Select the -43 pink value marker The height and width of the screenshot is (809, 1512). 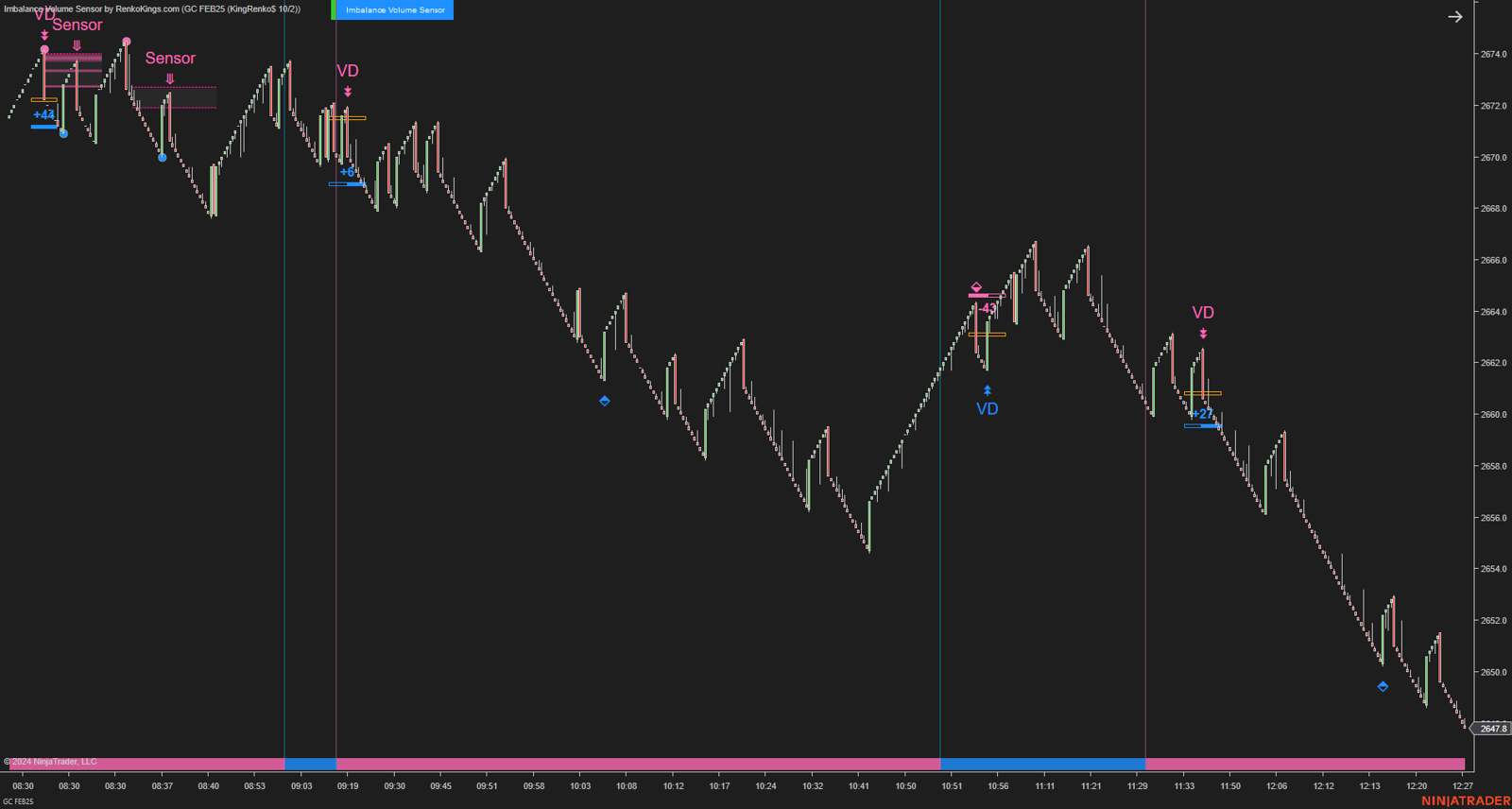pos(986,309)
